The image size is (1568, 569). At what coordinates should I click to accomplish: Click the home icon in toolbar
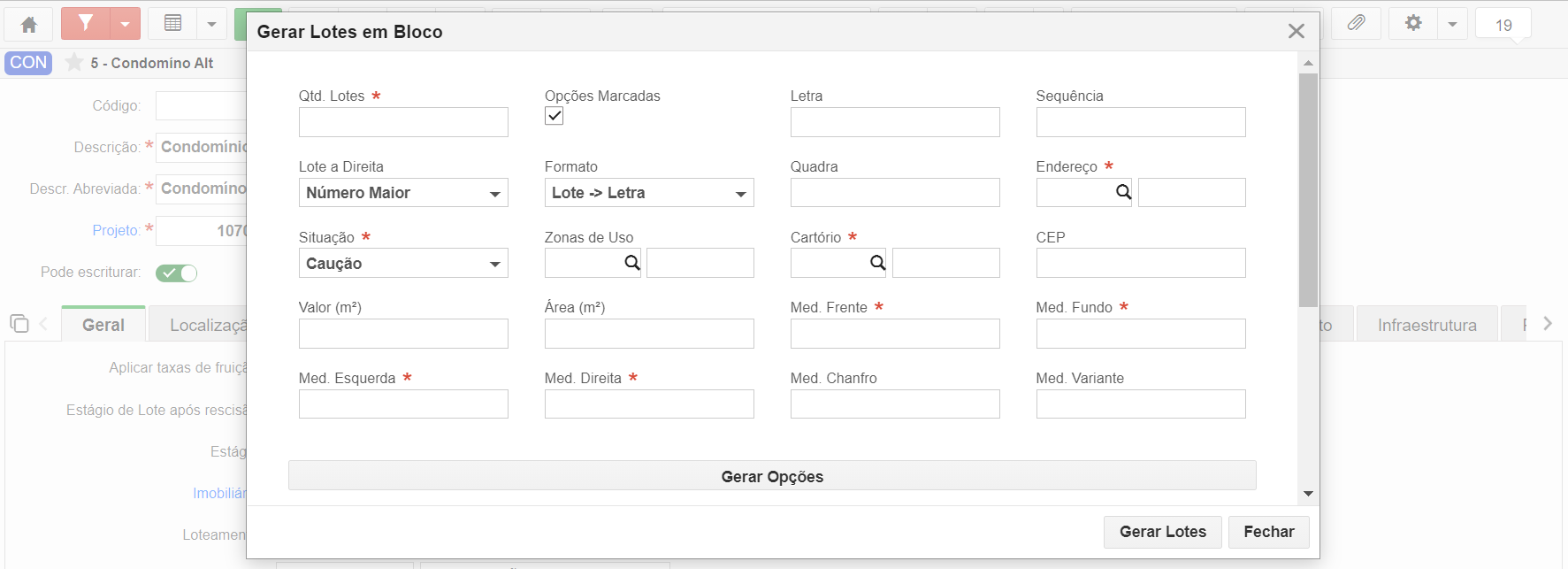(28, 24)
